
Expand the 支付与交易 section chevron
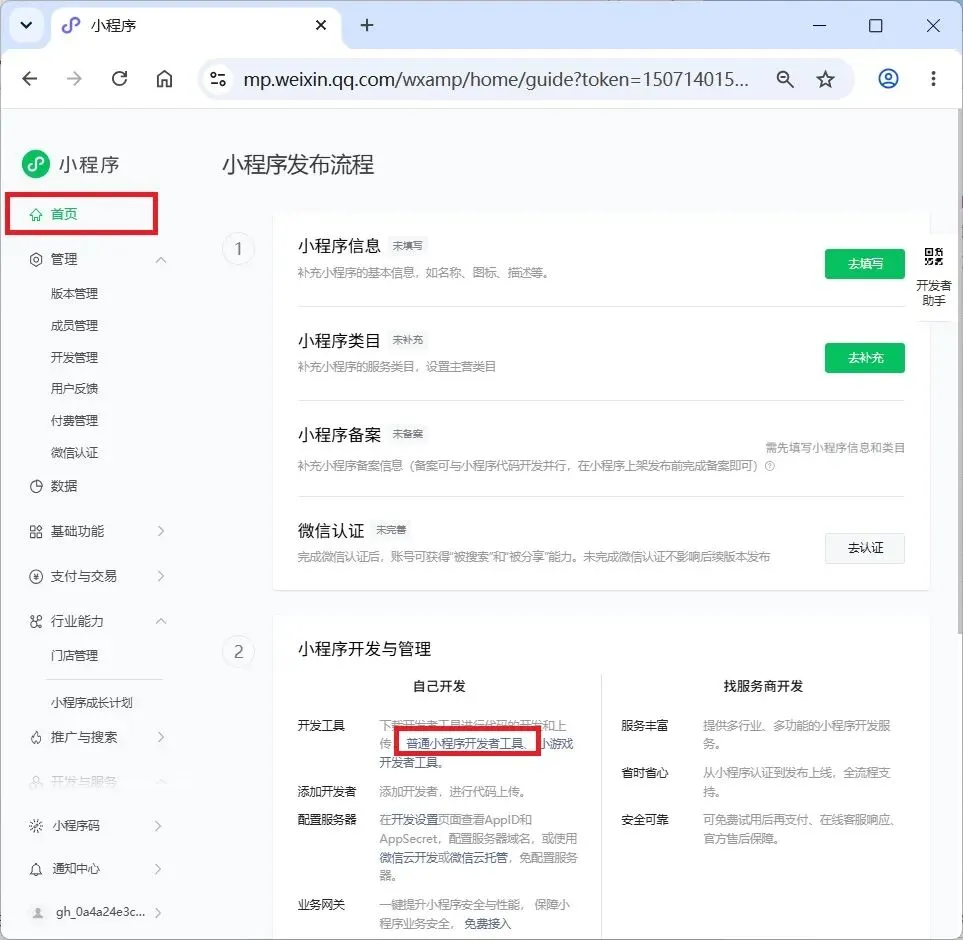coord(161,576)
